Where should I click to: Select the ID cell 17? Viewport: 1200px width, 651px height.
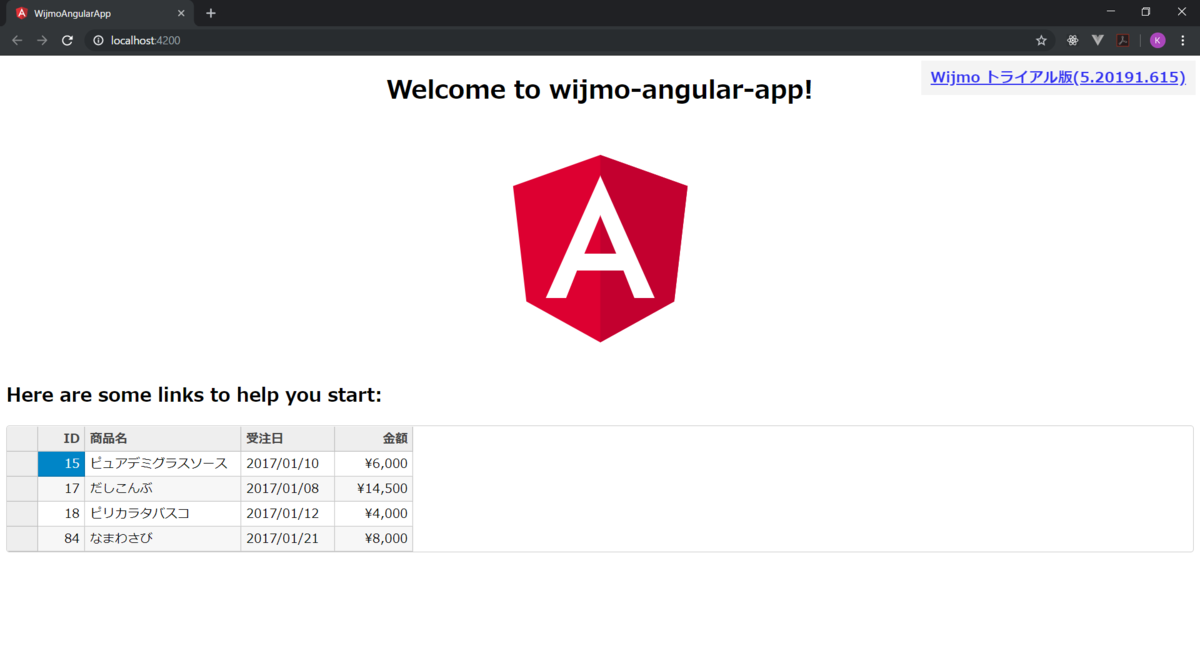tap(61, 489)
